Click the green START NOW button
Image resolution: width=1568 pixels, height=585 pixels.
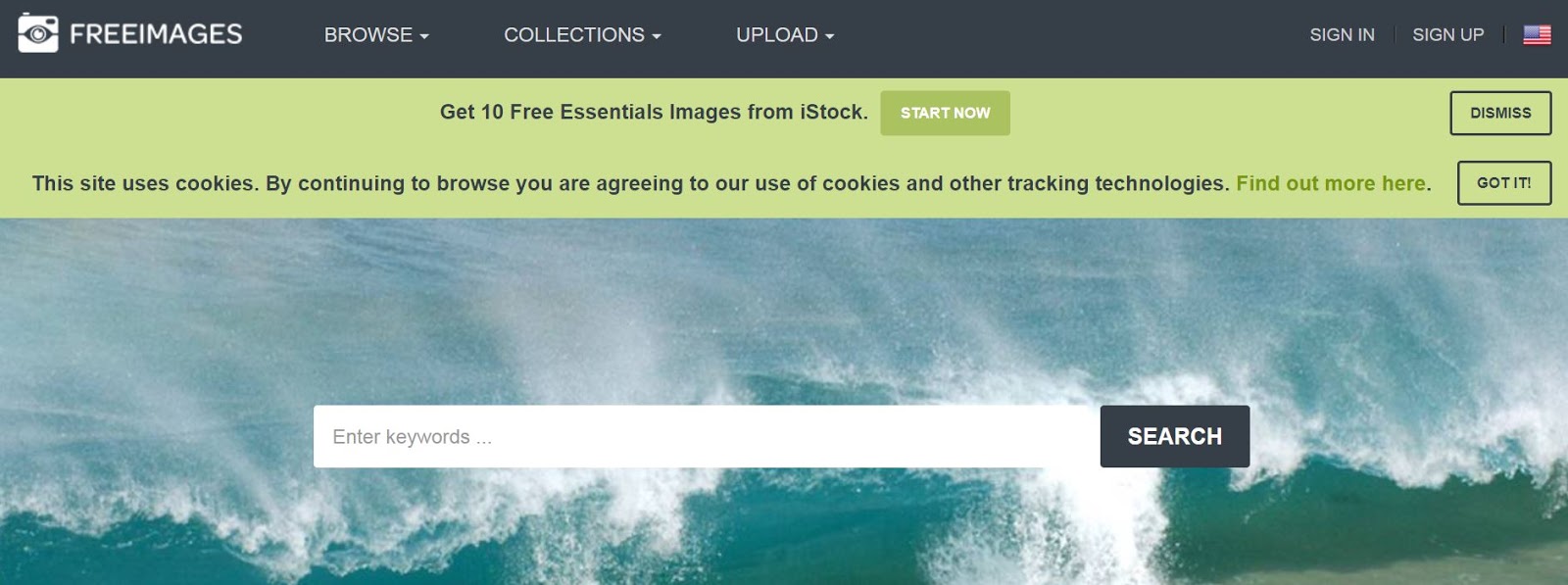click(x=945, y=113)
